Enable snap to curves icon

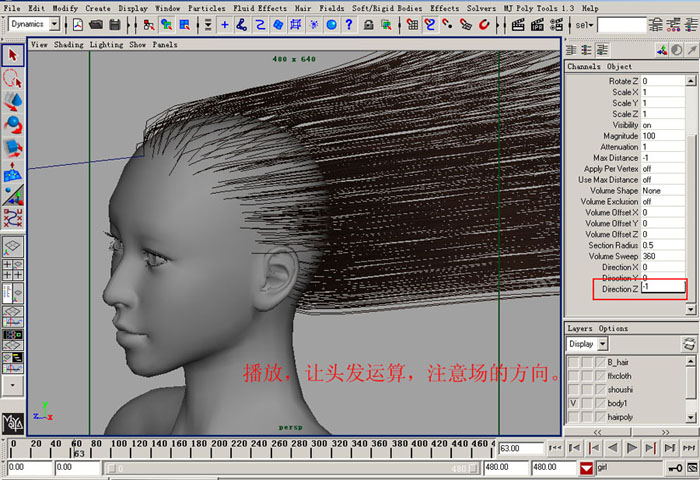click(x=429, y=25)
